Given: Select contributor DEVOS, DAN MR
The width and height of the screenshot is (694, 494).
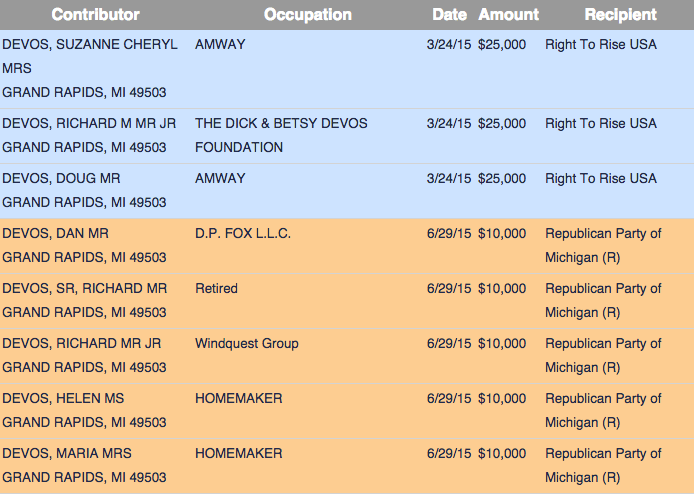Looking at the screenshot, I should click(56, 234).
